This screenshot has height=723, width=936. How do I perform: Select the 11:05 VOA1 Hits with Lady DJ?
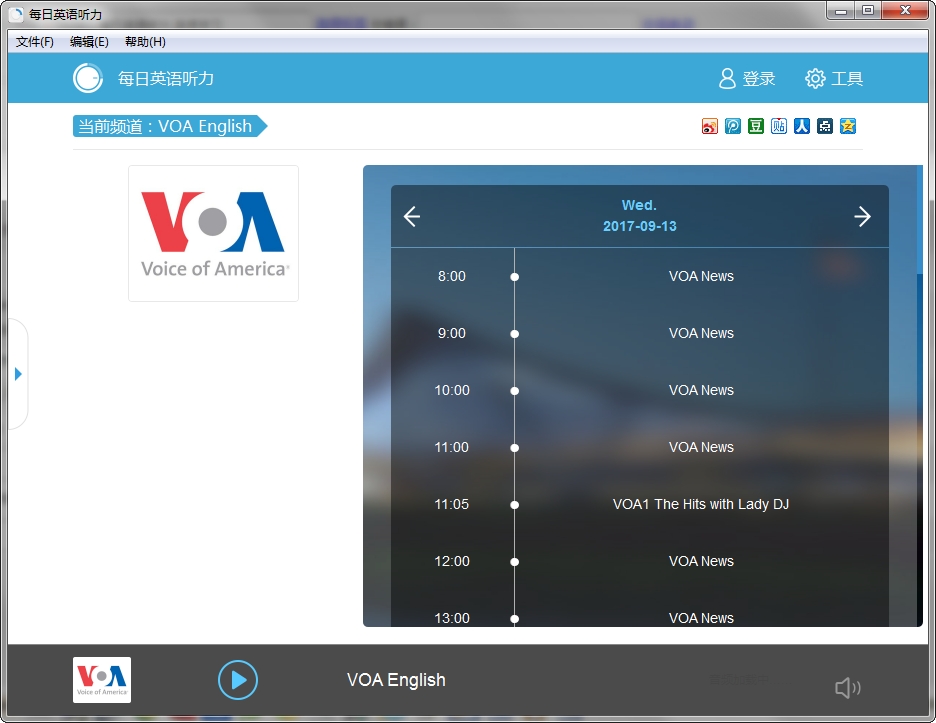tap(701, 504)
